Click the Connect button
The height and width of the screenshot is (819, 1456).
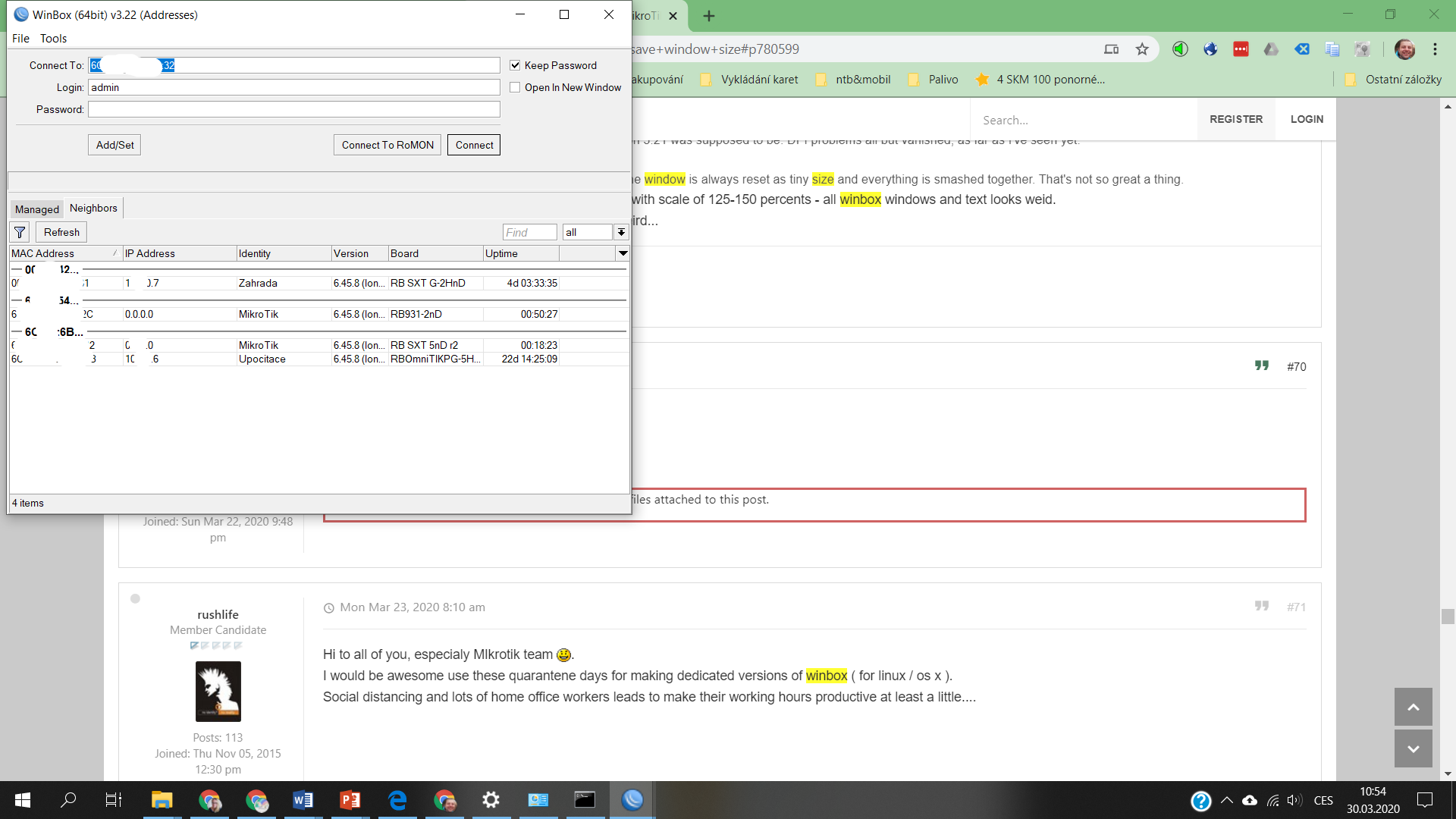tap(473, 144)
